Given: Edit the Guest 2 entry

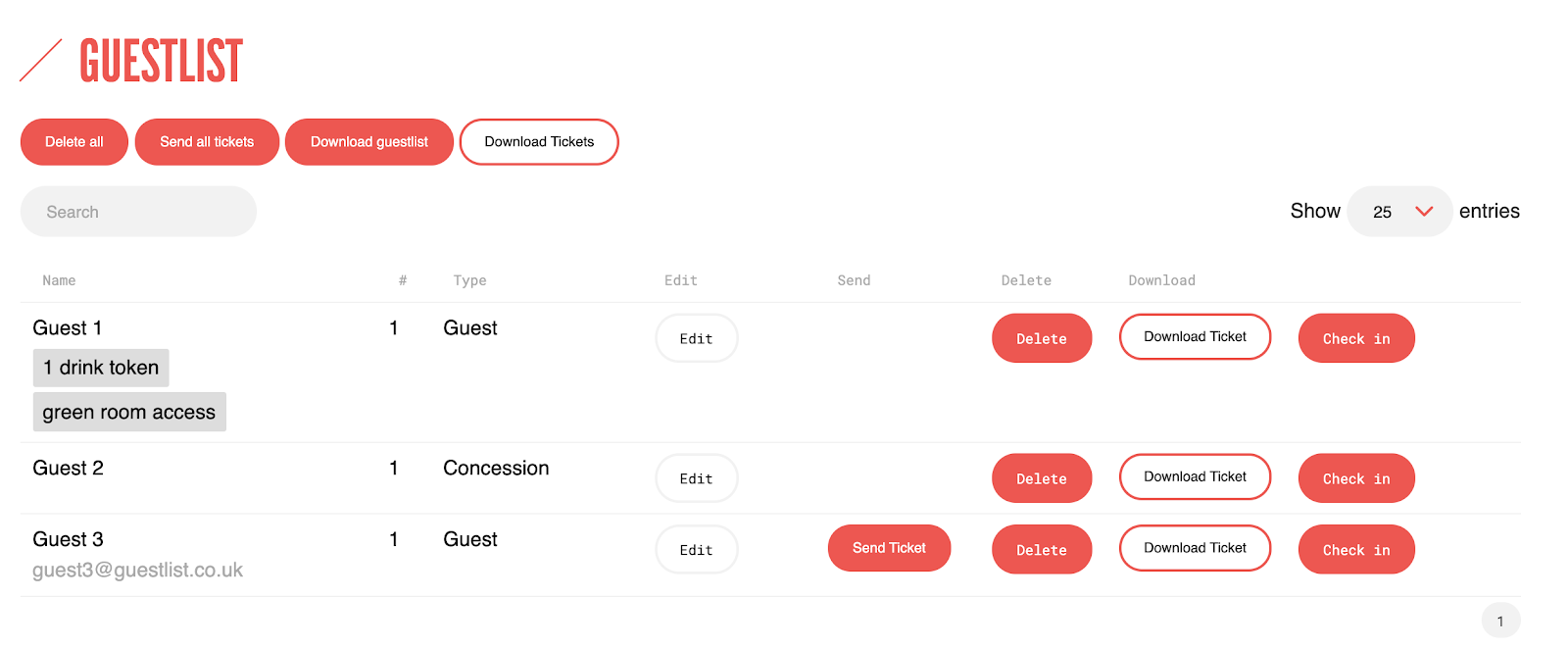Looking at the screenshot, I should tap(696, 478).
